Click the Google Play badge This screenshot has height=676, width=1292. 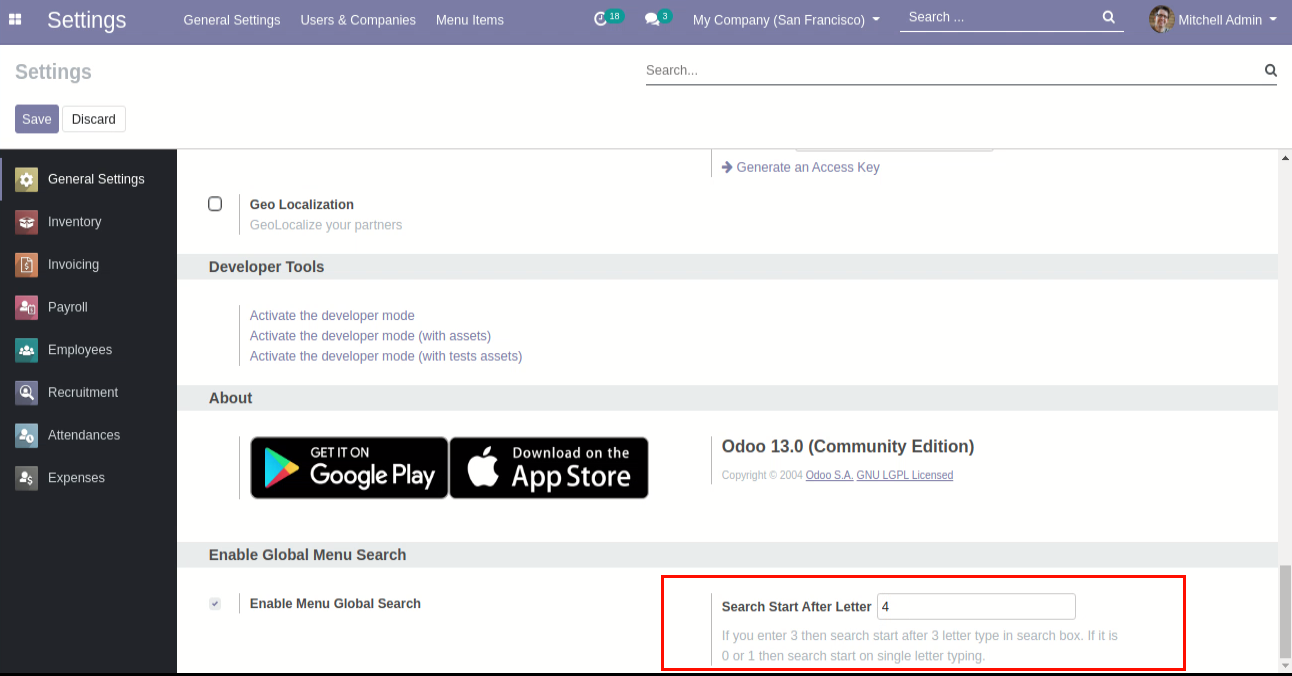click(349, 468)
